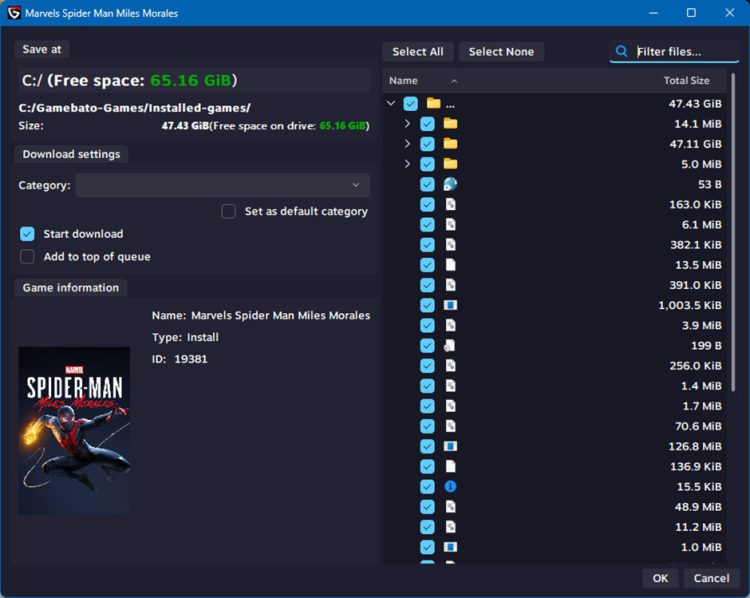Open the Category dropdown
The height and width of the screenshot is (598, 750).
(222, 185)
